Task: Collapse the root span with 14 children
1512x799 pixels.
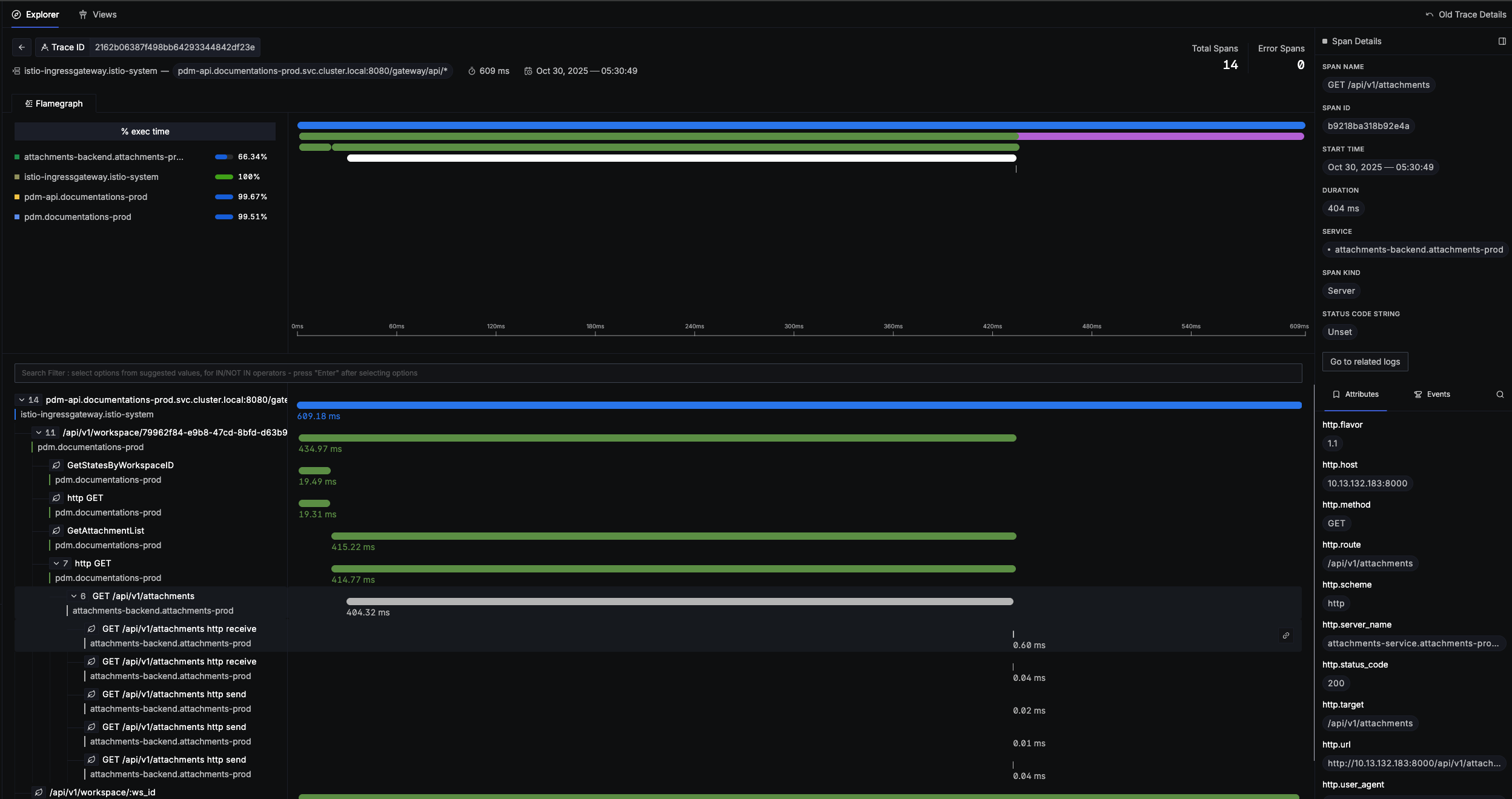Action: (22, 400)
